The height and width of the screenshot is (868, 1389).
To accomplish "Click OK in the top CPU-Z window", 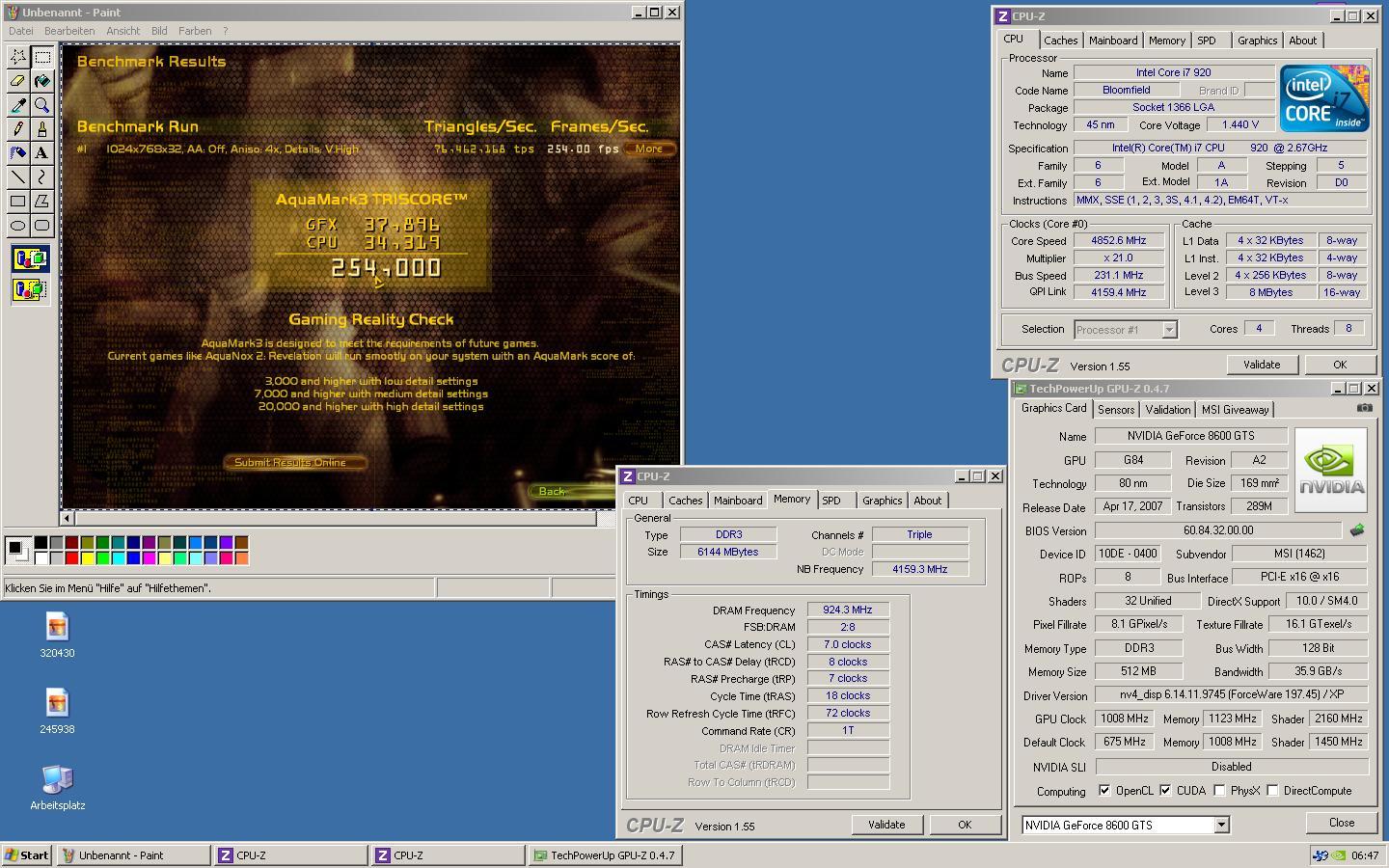I will 1340,365.
